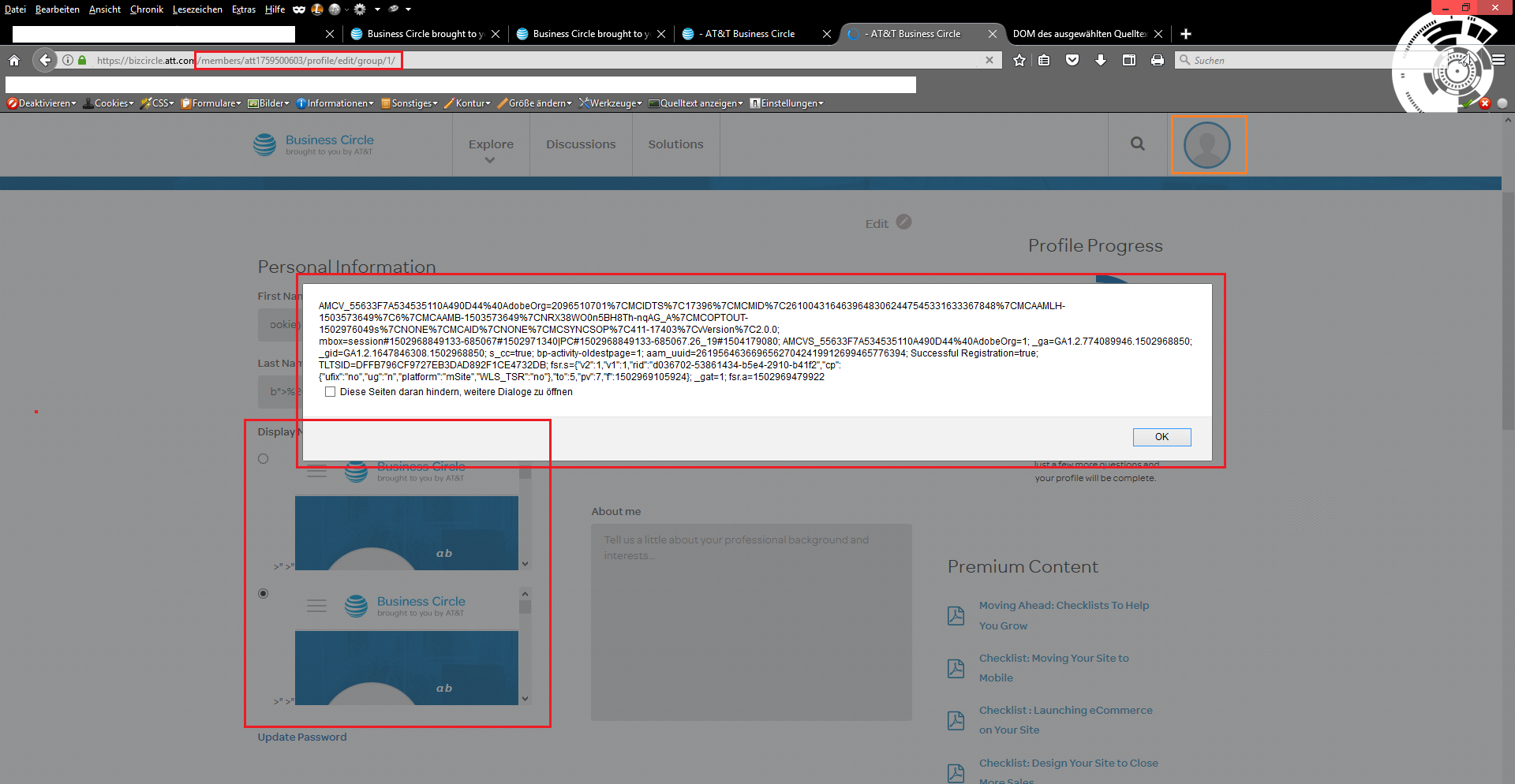The width and height of the screenshot is (1515, 784).
Task: Save page to Pocket
Action: 1072,60
